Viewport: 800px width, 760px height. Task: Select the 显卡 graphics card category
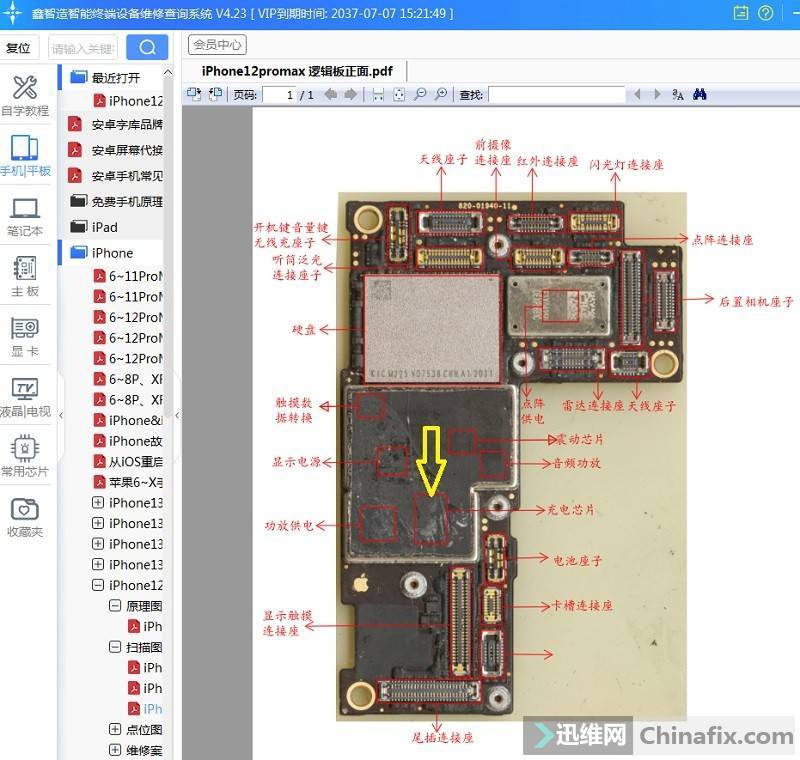24,337
